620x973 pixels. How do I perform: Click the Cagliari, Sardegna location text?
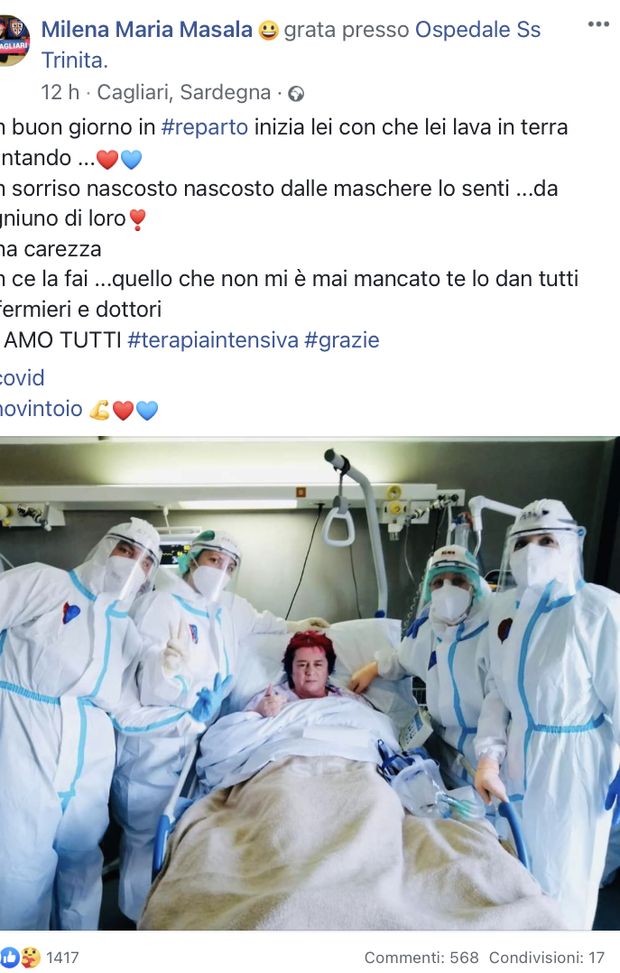tap(184, 92)
